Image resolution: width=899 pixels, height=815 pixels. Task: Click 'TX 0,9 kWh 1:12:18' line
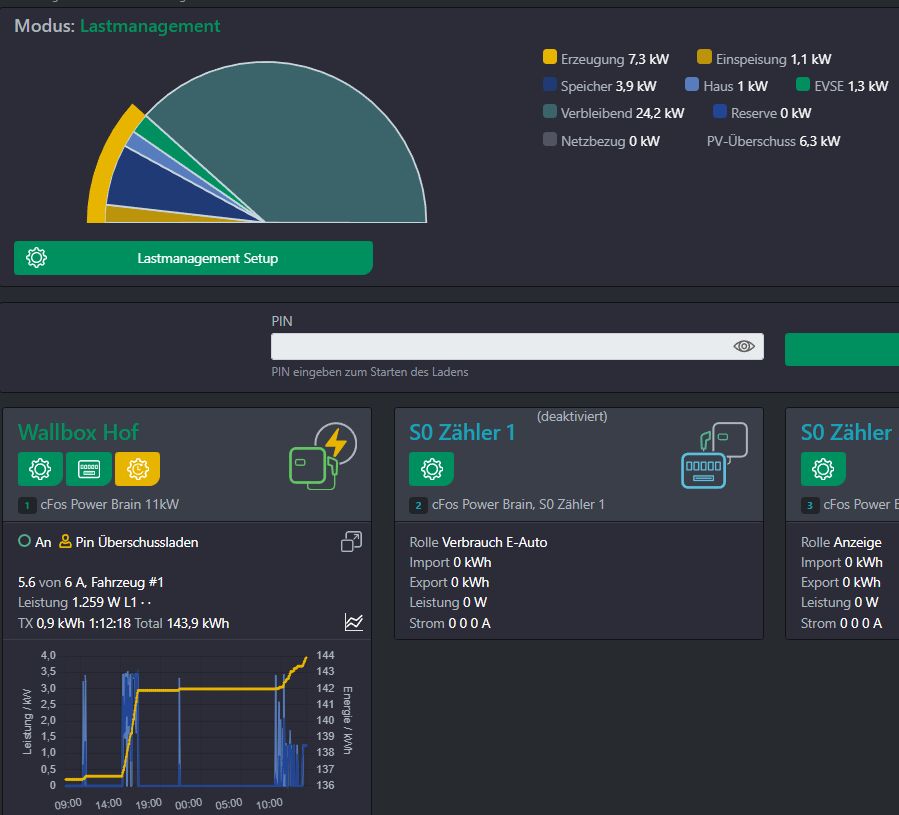tap(123, 623)
